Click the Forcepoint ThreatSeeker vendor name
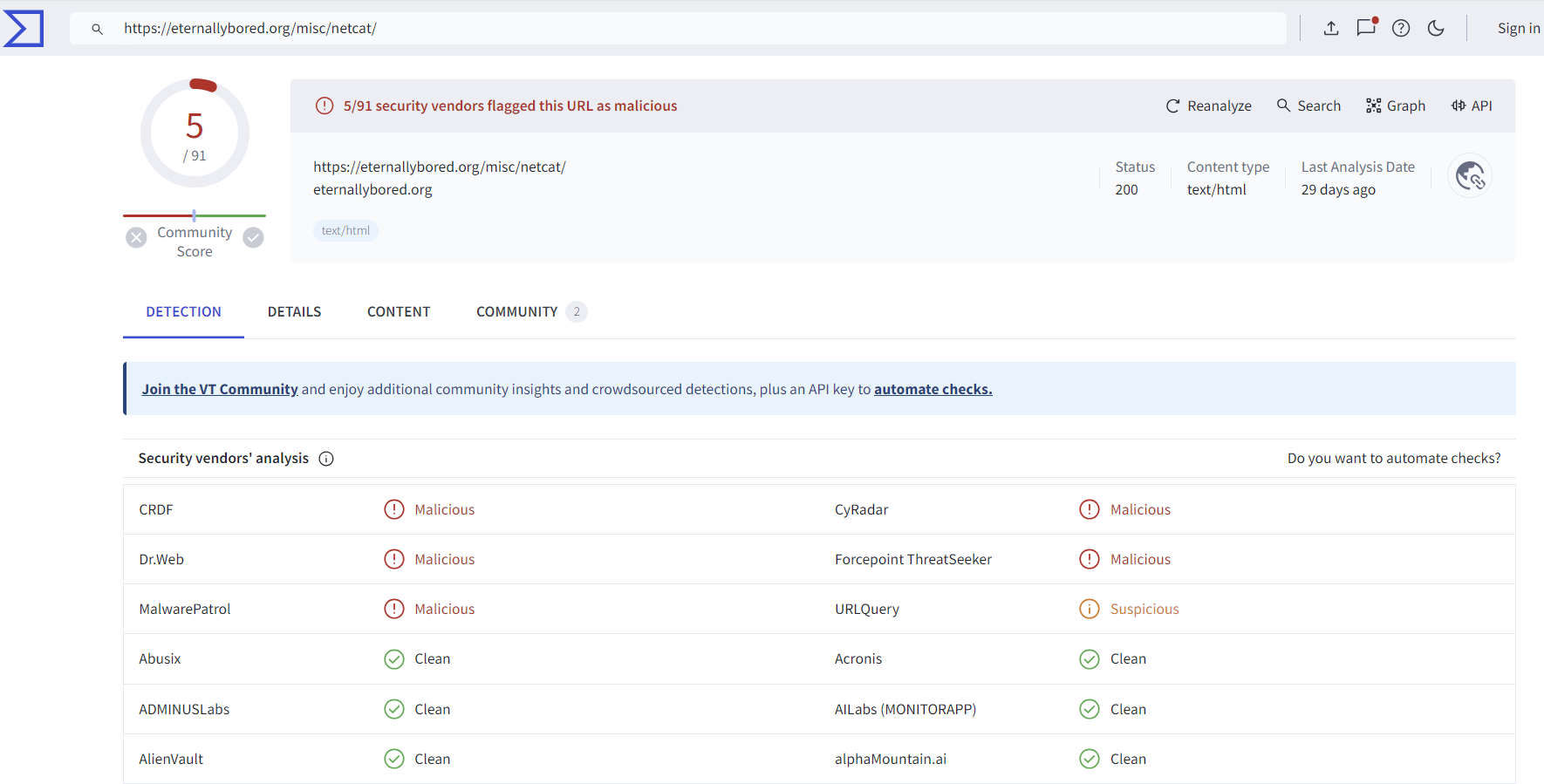The width and height of the screenshot is (1544, 784). click(x=912, y=559)
